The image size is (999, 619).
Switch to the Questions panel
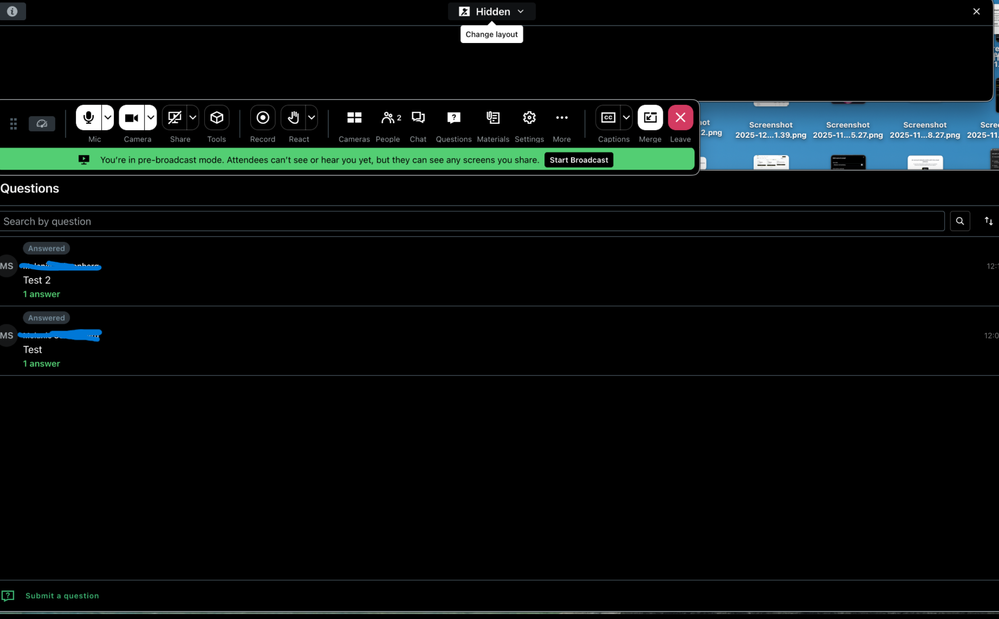click(454, 118)
